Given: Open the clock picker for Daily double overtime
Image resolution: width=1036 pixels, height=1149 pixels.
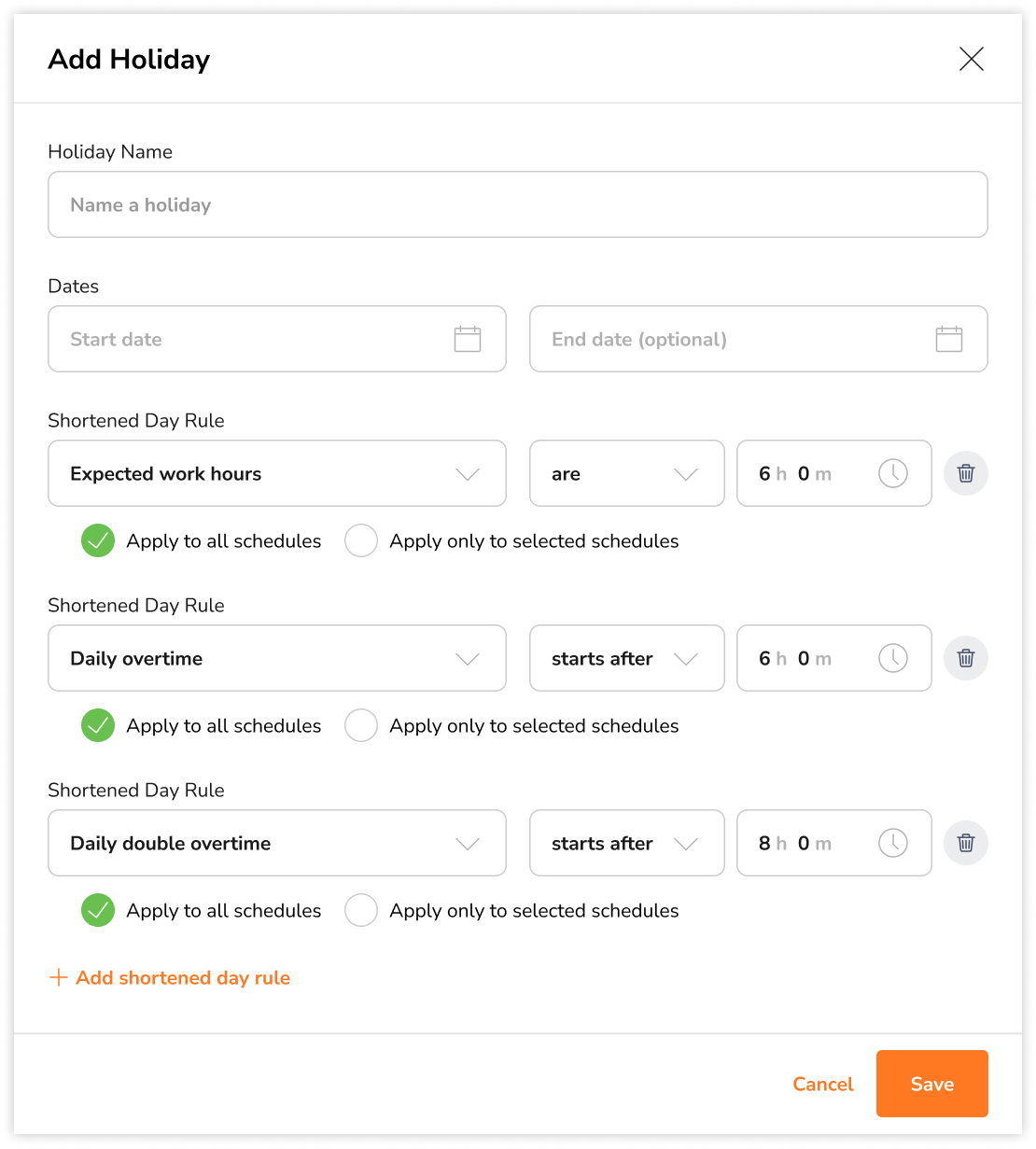Looking at the screenshot, I should tap(892, 843).
